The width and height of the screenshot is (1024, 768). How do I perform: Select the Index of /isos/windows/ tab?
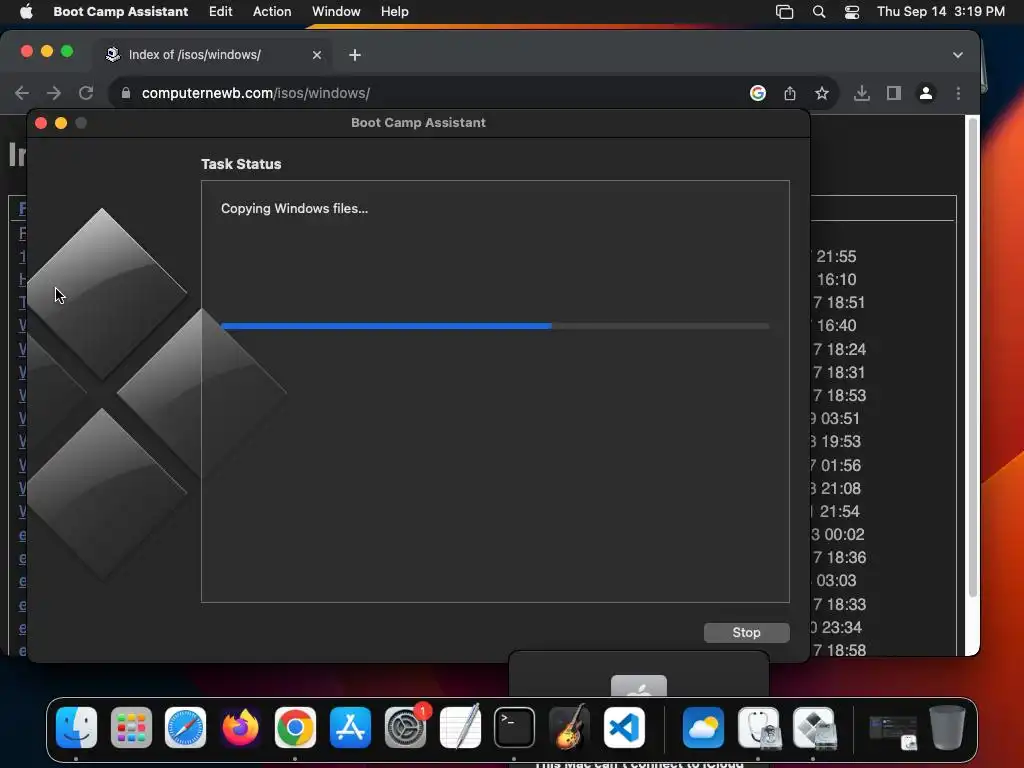pyautogui.click(x=214, y=55)
